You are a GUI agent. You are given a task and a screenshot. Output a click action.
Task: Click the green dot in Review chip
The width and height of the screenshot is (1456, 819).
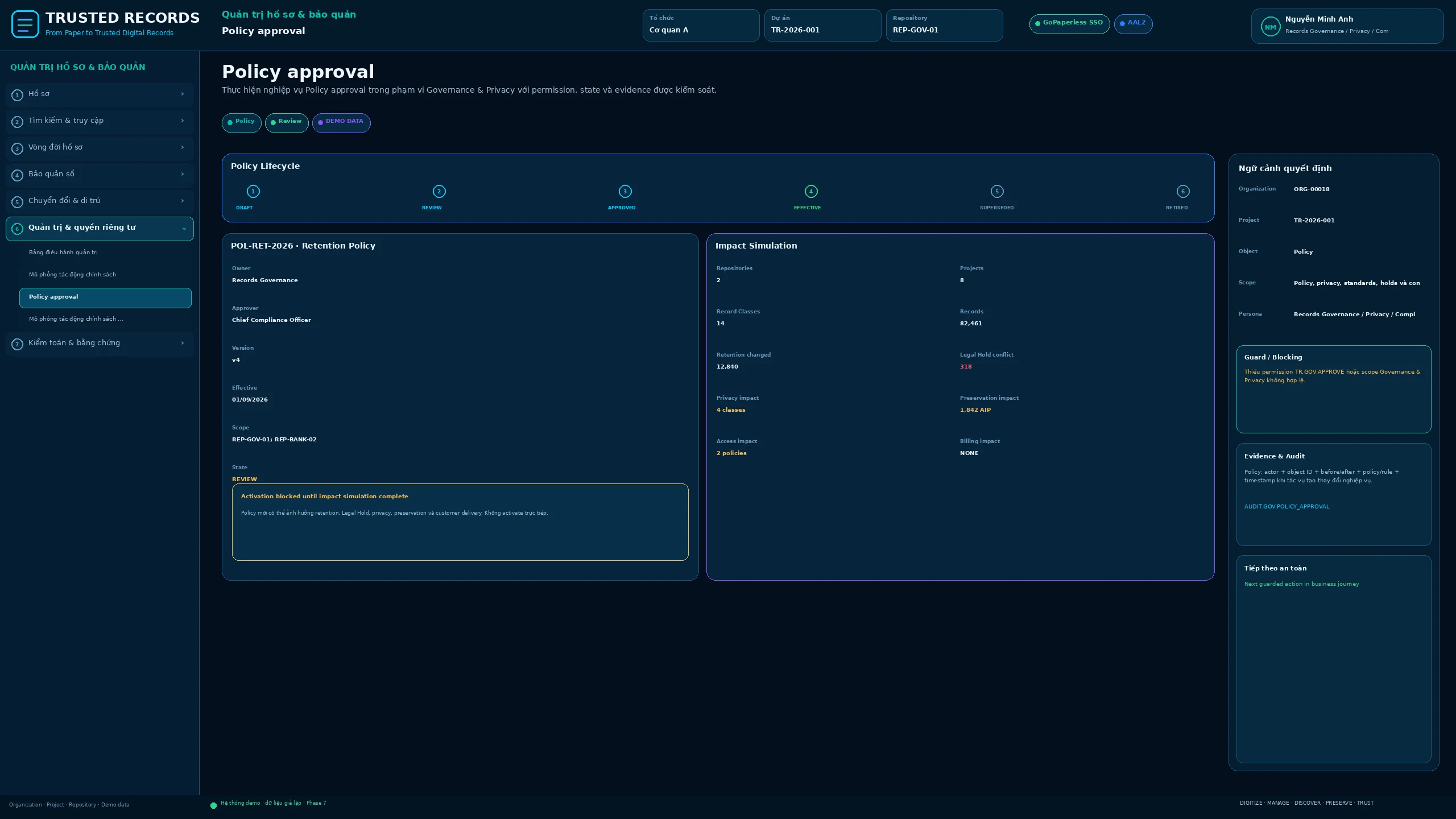coord(274,122)
